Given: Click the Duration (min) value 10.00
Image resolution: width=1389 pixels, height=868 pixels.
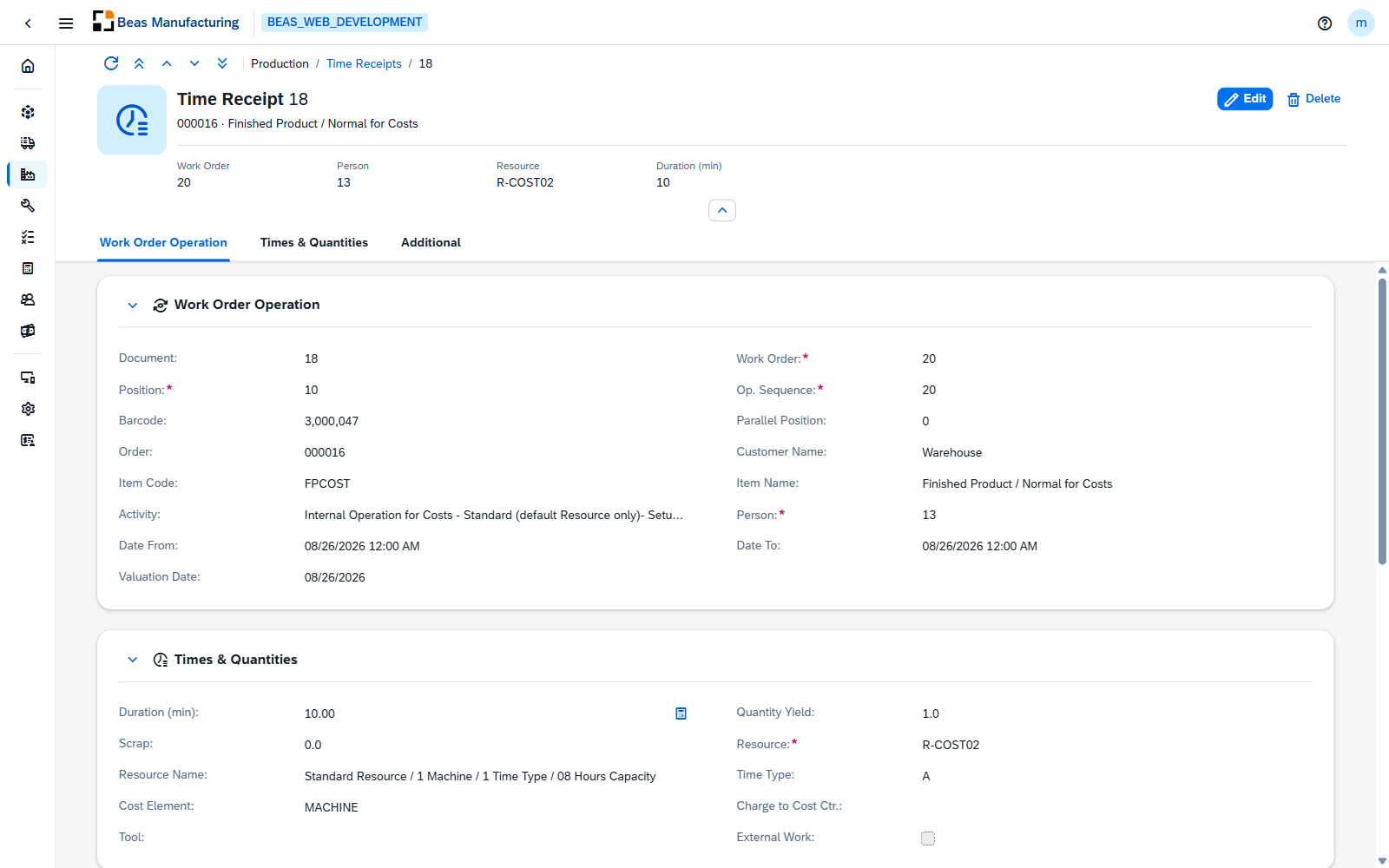Looking at the screenshot, I should [319, 713].
